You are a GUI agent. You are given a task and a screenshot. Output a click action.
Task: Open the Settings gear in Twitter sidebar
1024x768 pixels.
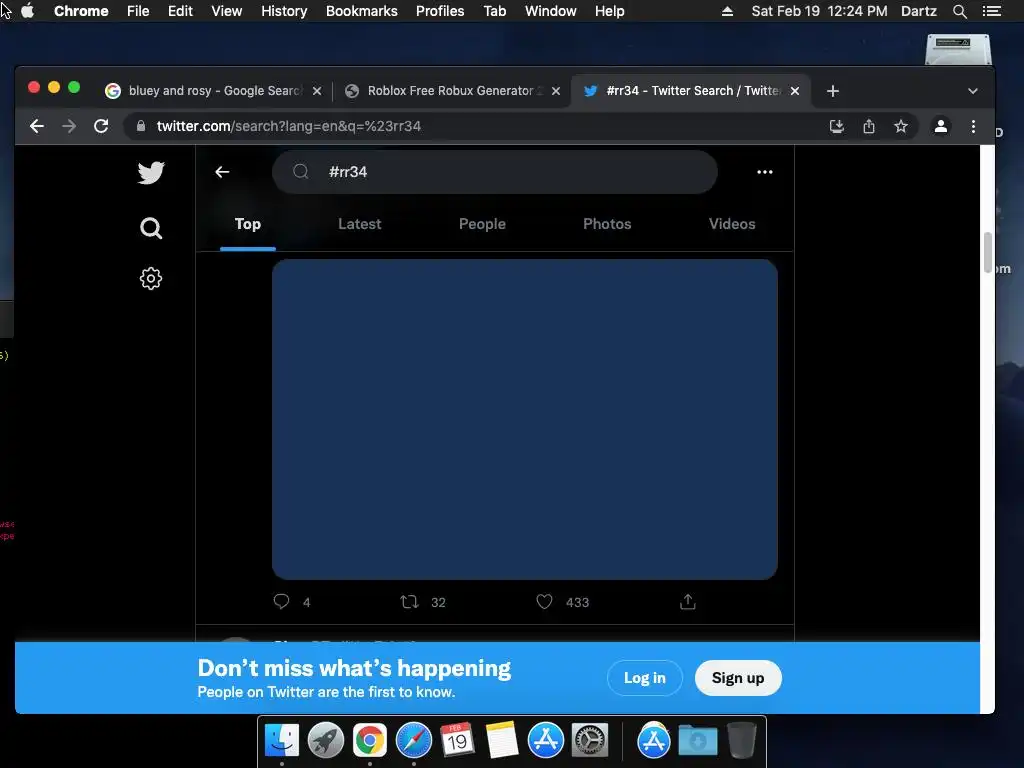coord(151,279)
